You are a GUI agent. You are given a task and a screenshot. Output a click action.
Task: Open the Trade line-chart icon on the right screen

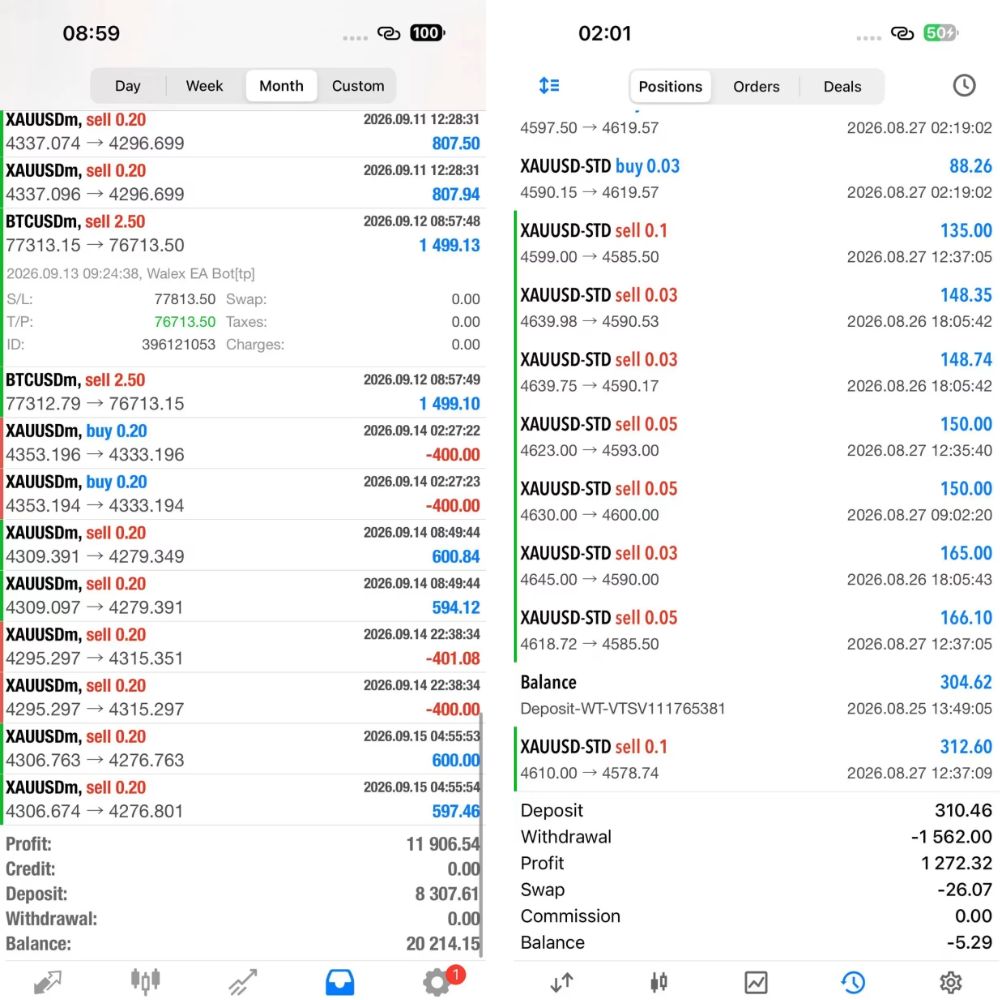coord(756,982)
